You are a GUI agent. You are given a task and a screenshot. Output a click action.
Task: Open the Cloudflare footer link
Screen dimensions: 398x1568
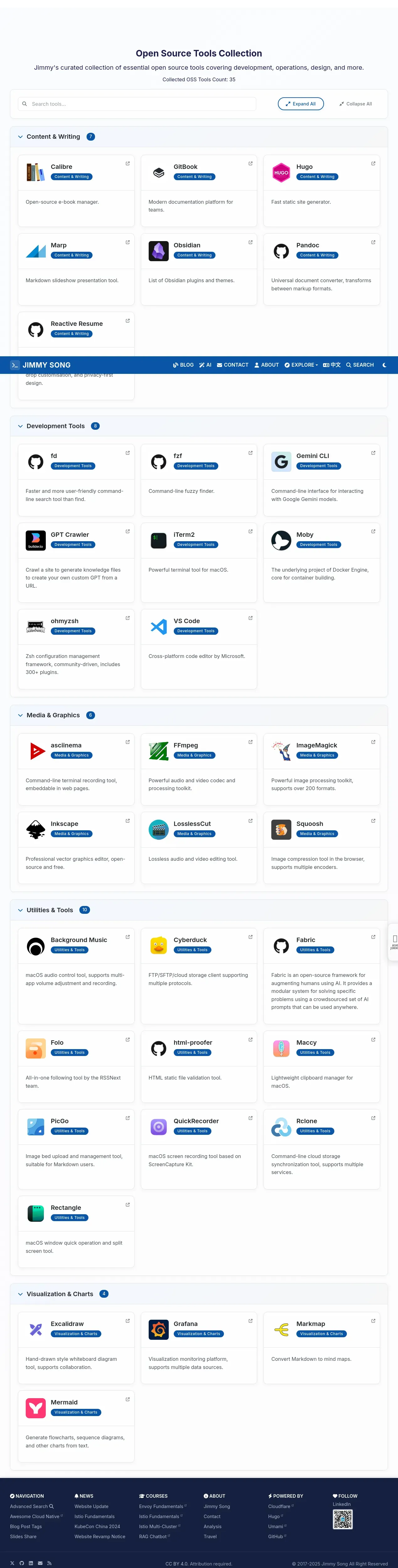[281, 1506]
